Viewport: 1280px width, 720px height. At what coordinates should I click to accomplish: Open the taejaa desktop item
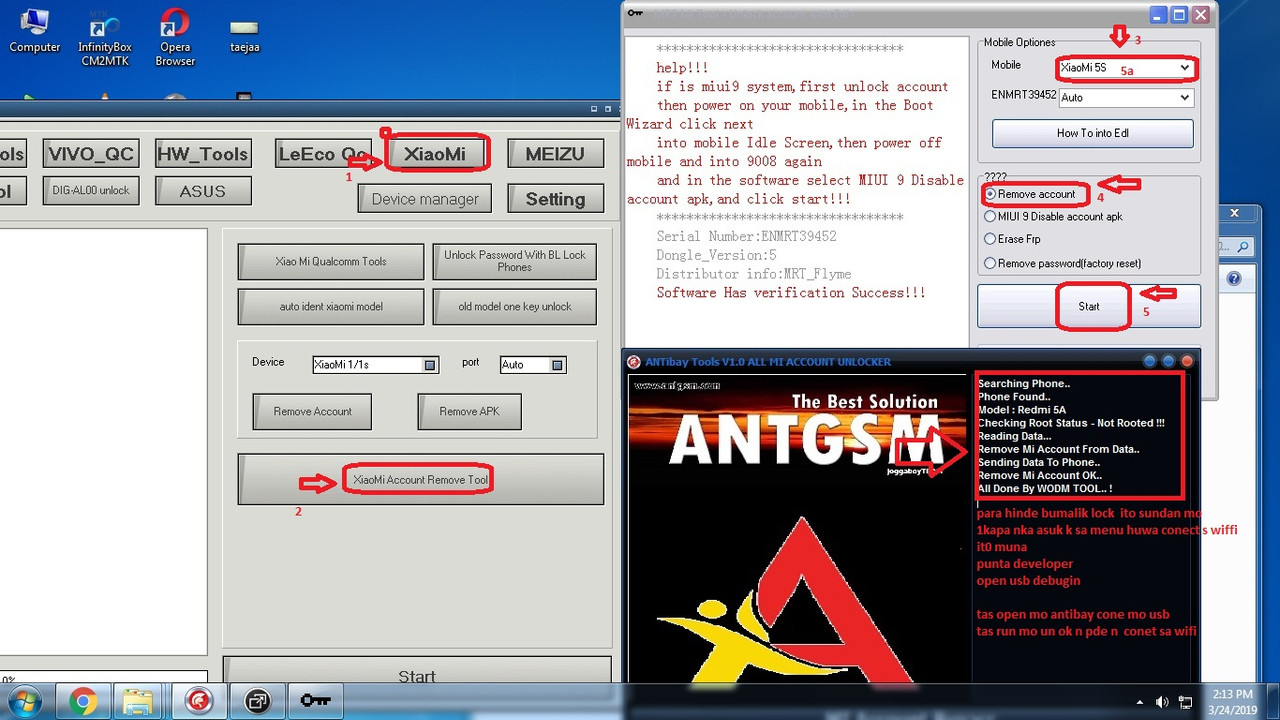[244, 35]
